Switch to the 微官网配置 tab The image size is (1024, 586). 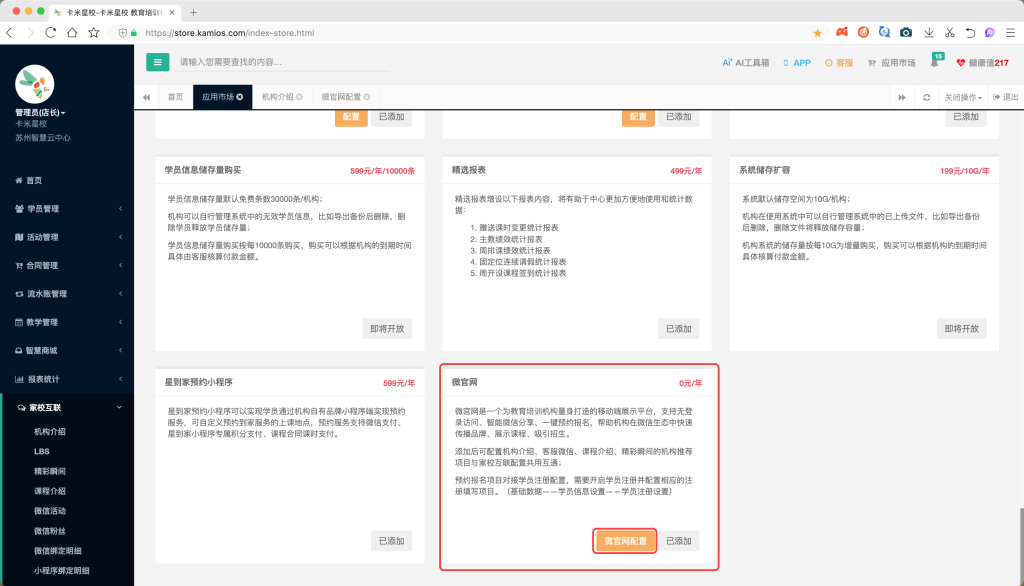point(341,97)
